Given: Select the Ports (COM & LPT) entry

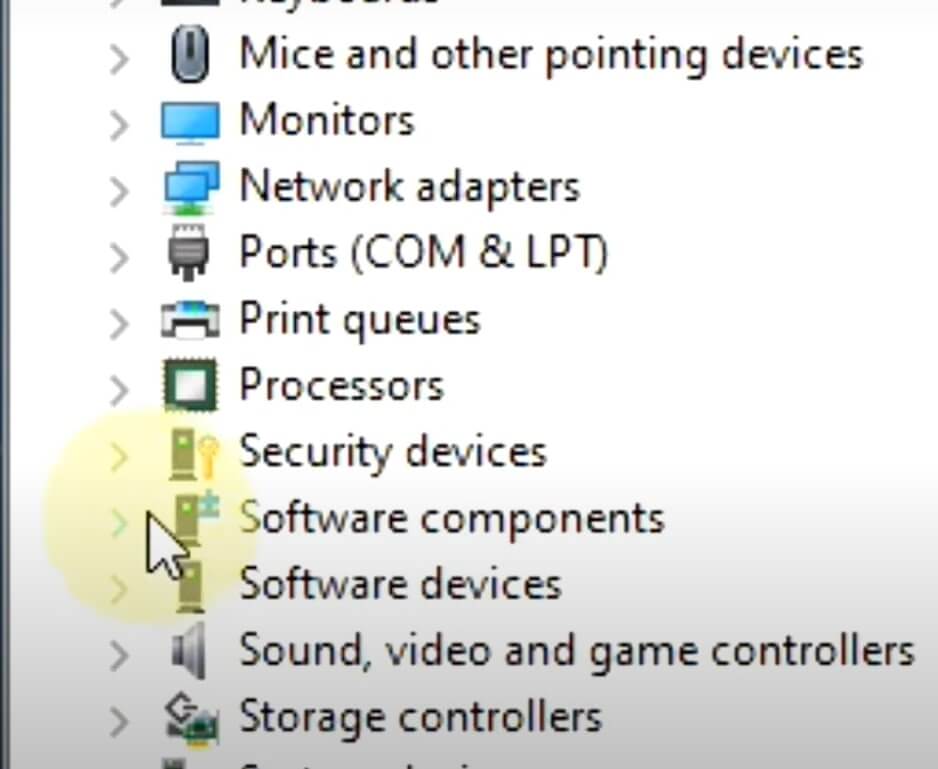Looking at the screenshot, I should [x=425, y=253].
